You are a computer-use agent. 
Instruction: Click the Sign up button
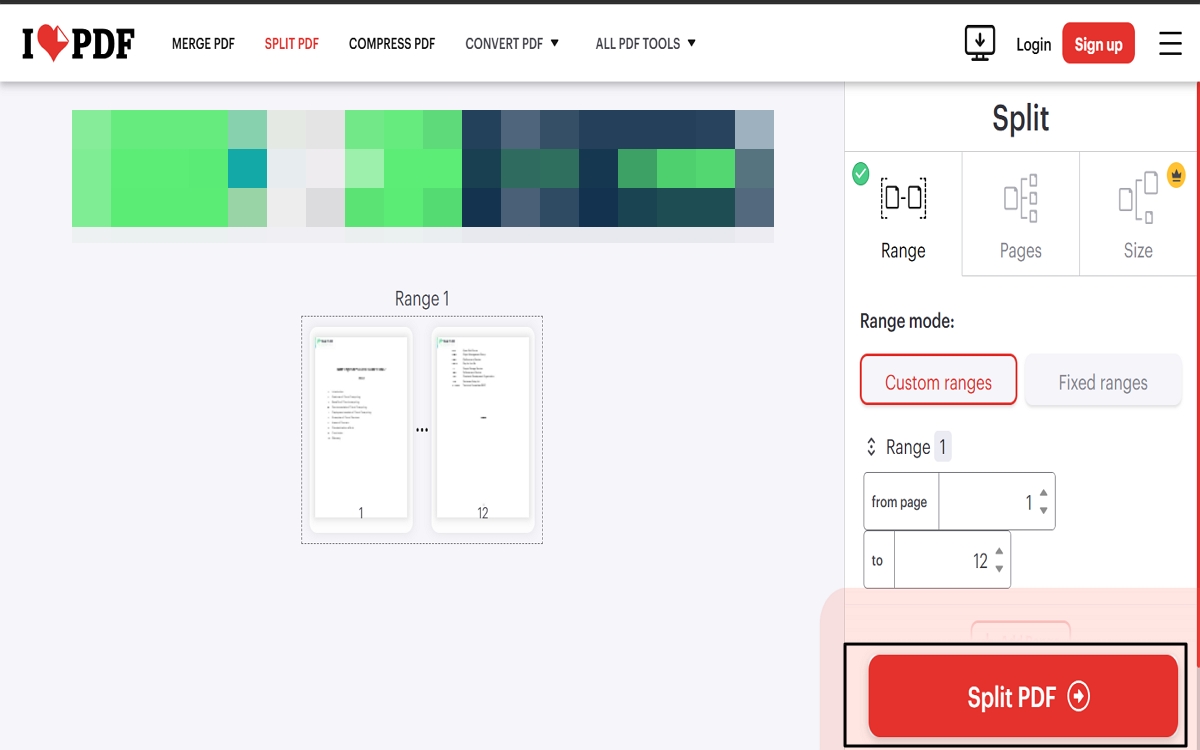tap(1098, 43)
